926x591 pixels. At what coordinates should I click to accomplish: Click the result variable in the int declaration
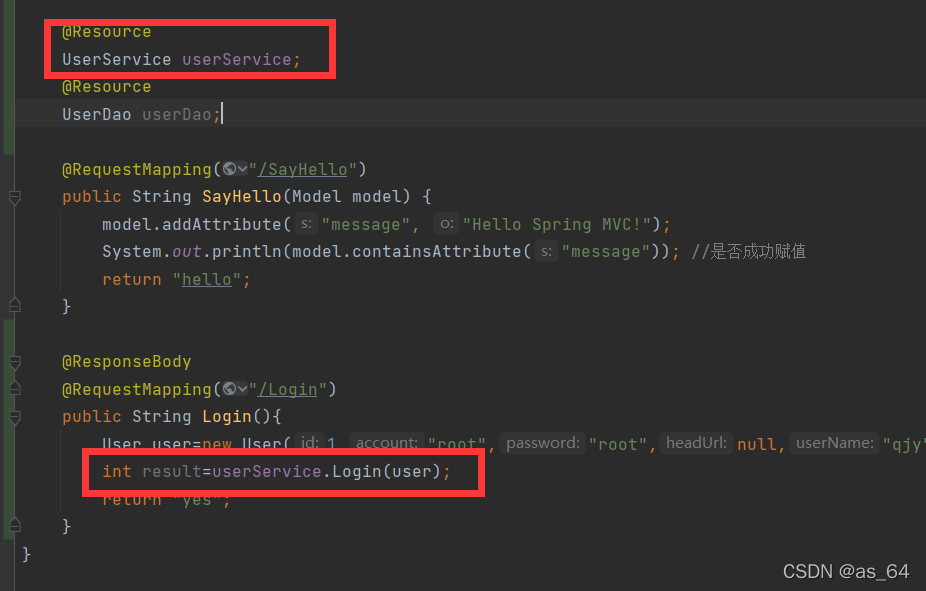coord(172,472)
